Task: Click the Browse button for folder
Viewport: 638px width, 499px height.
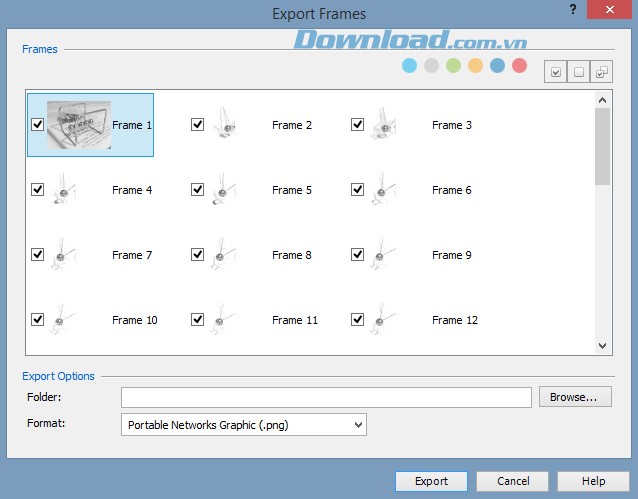Action: click(574, 397)
